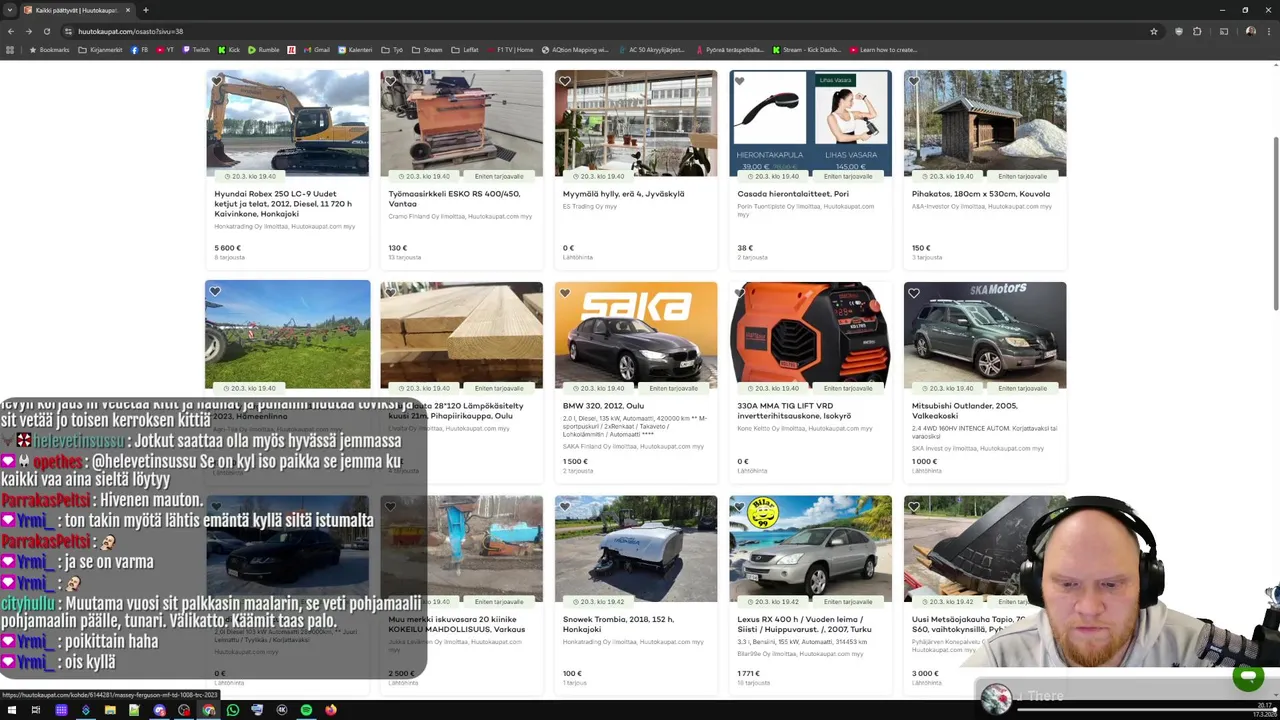
Task: Open the Chrome profile avatar menu
Action: [x=1250, y=31]
